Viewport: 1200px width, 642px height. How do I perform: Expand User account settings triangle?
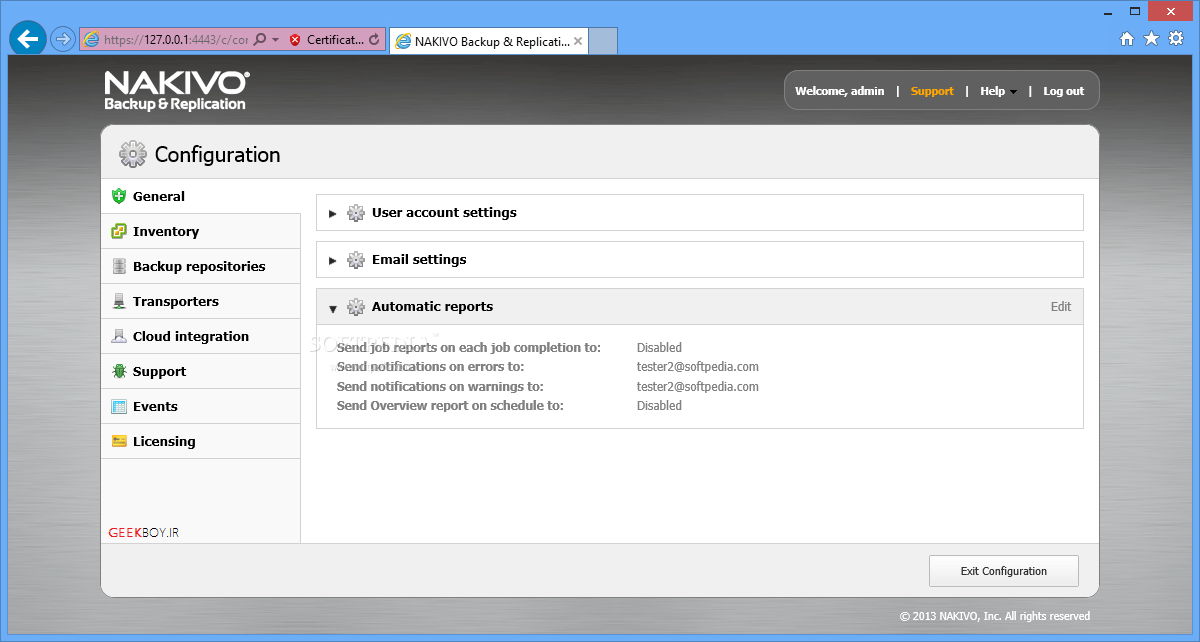pyautogui.click(x=333, y=213)
